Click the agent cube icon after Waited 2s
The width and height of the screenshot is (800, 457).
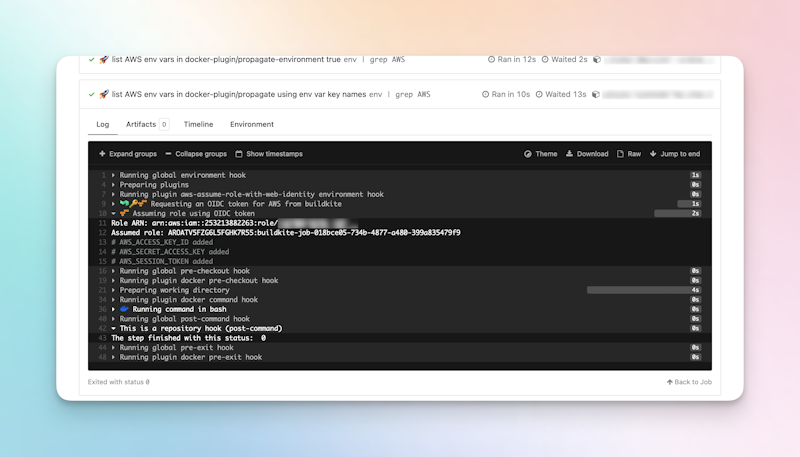point(596,59)
